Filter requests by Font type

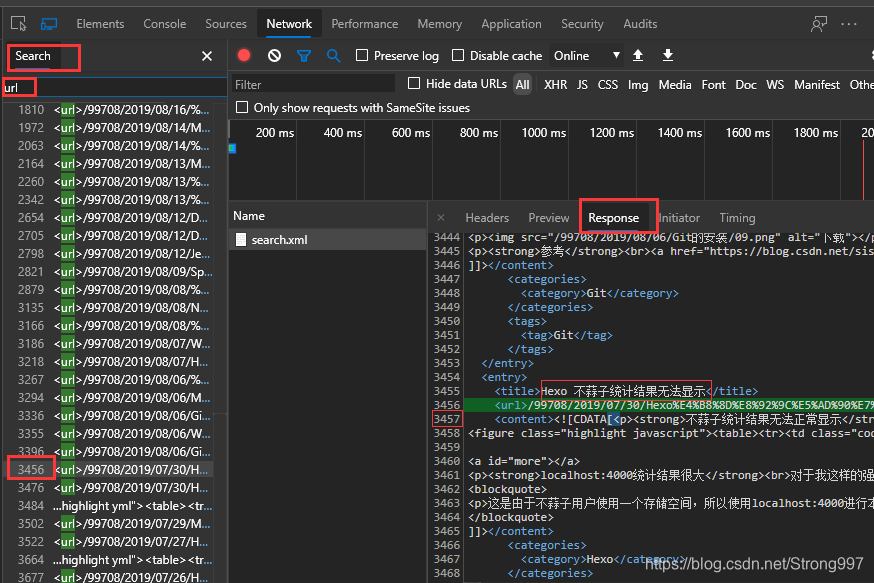(x=713, y=85)
